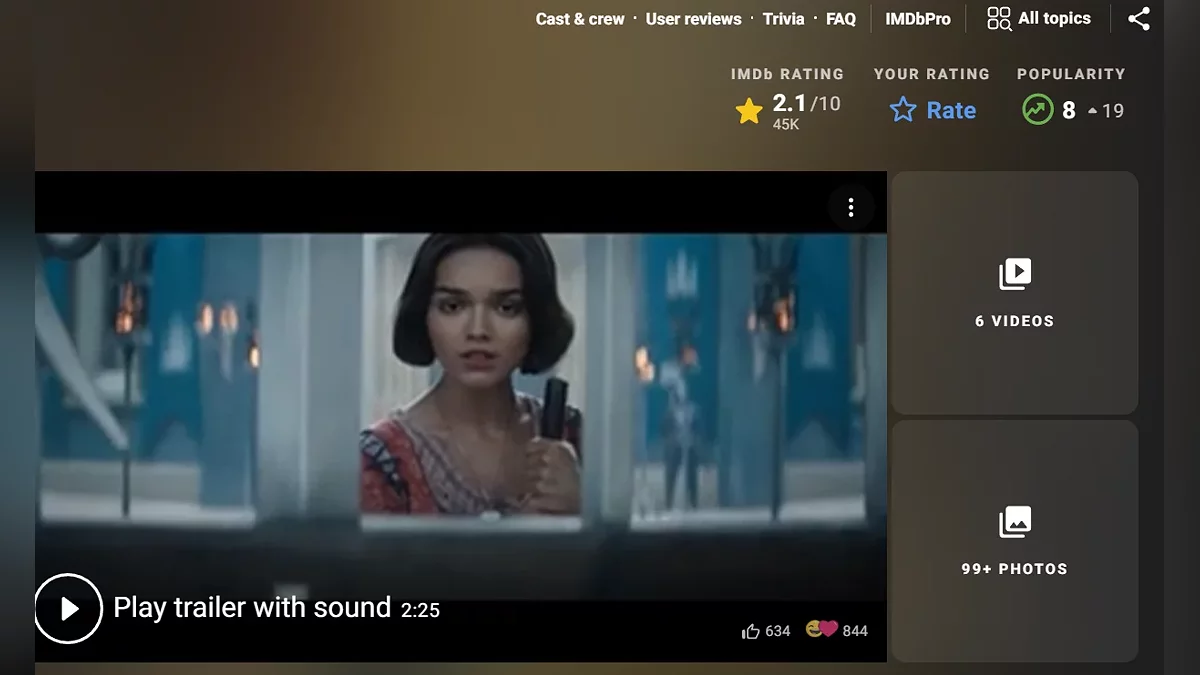The image size is (1200, 675).
Task: Open the FAQ page
Action: (x=840, y=19)
